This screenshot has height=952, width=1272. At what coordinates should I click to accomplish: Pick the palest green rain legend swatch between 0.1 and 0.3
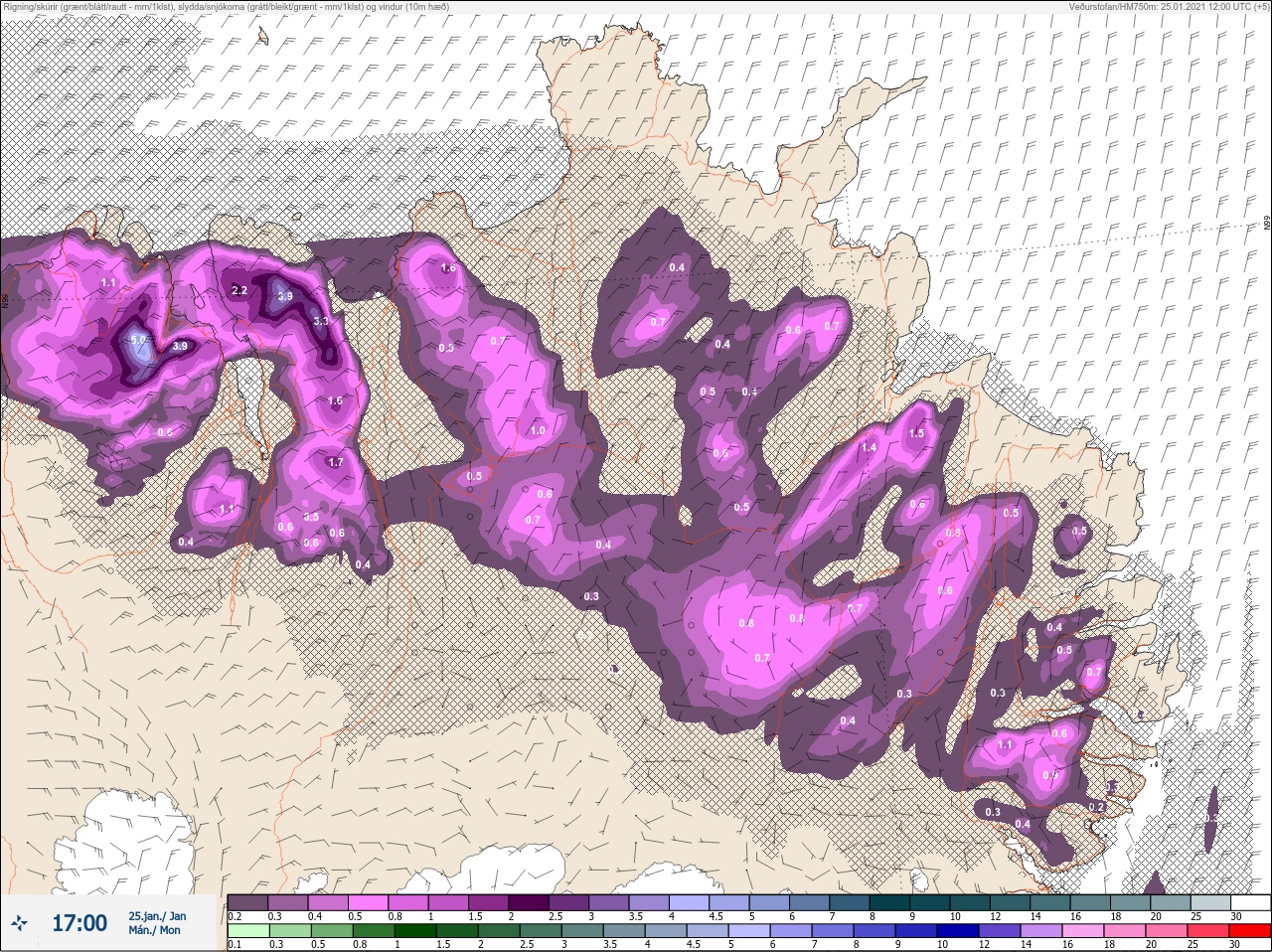[247, 930]
